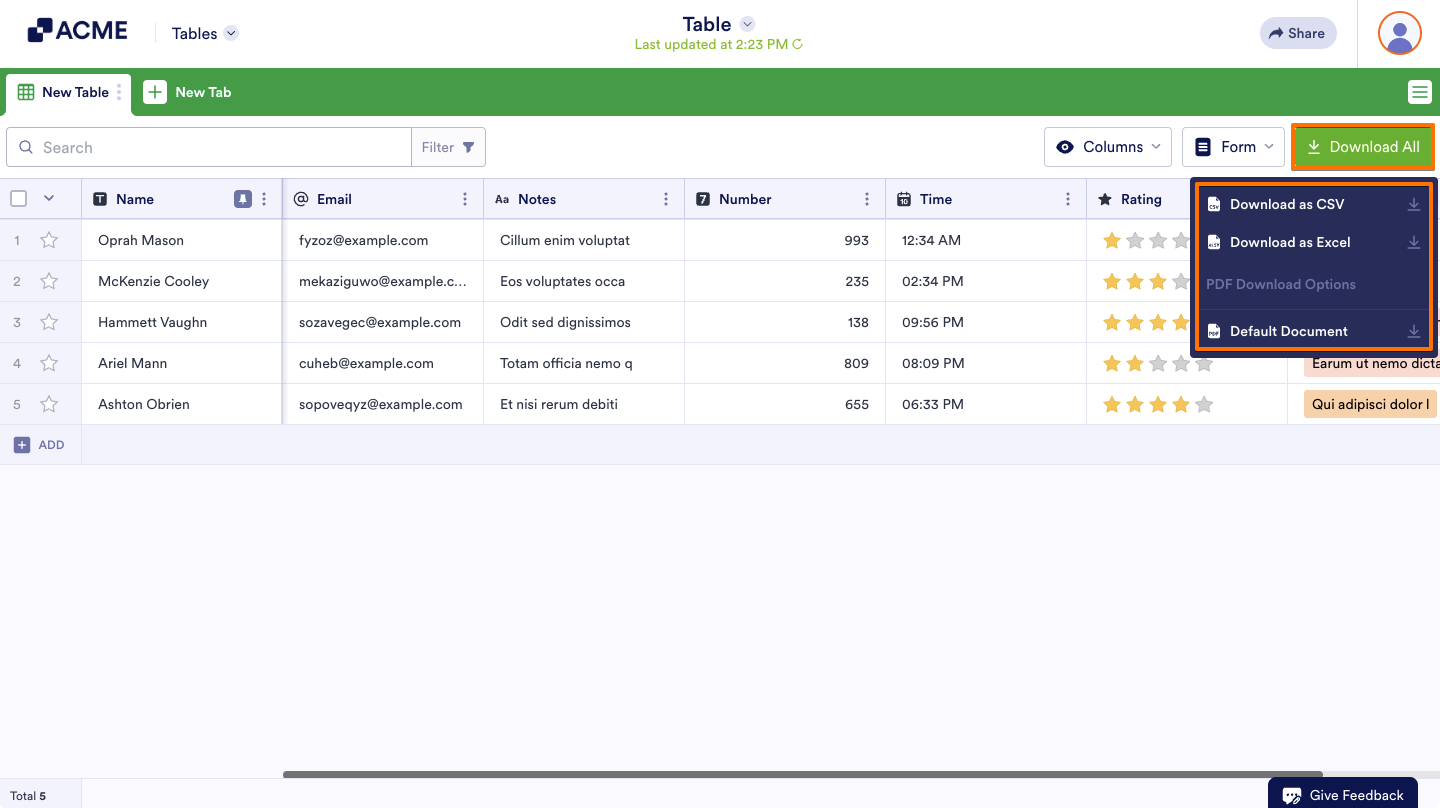Select the note 'Totam officia nemo q'
1440x808 pixels.
coord(584,363)
